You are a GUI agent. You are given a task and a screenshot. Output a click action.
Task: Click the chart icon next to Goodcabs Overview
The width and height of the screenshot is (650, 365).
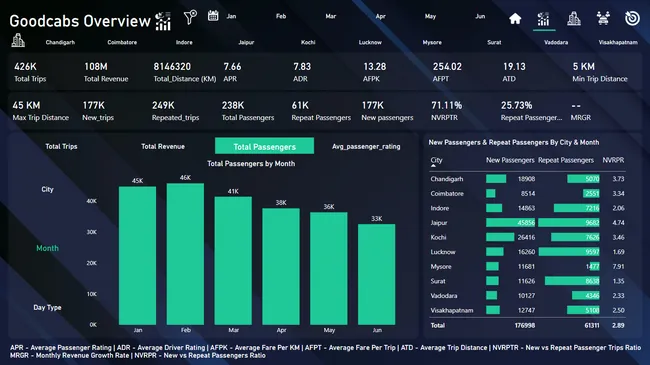163,21
